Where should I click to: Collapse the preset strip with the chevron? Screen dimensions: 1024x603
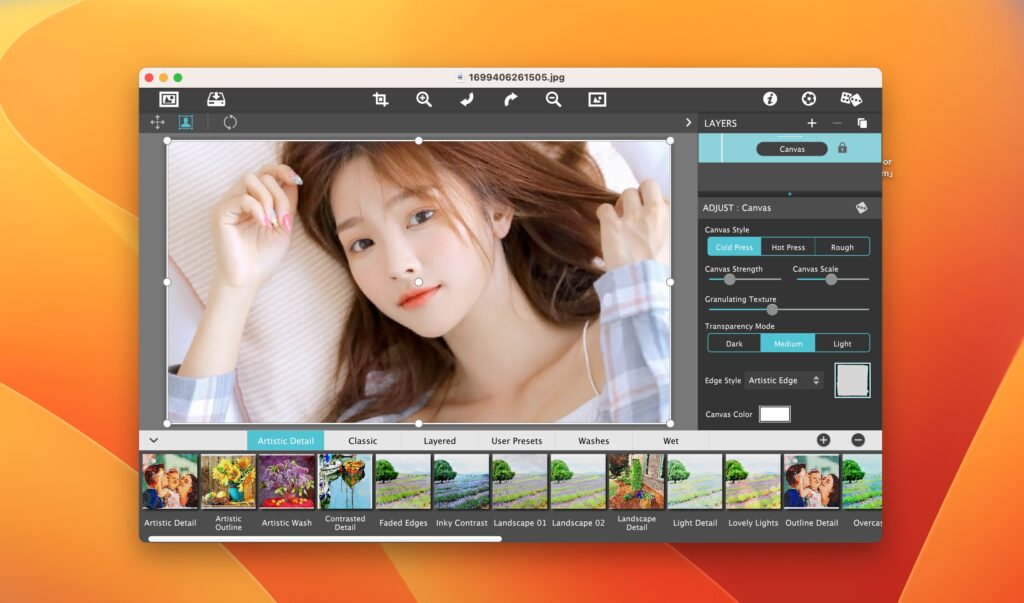tap(153, 440)
